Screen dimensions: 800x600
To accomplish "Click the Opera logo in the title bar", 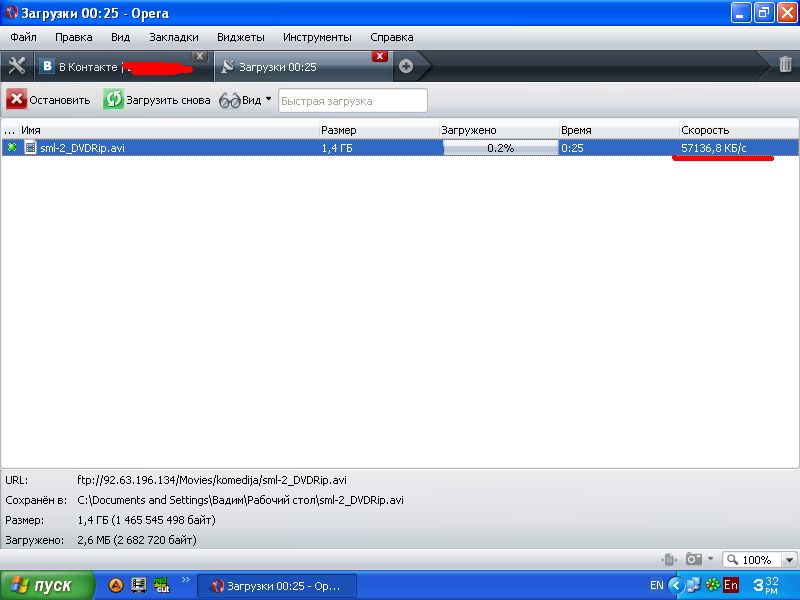I will (x=11, y=12).
